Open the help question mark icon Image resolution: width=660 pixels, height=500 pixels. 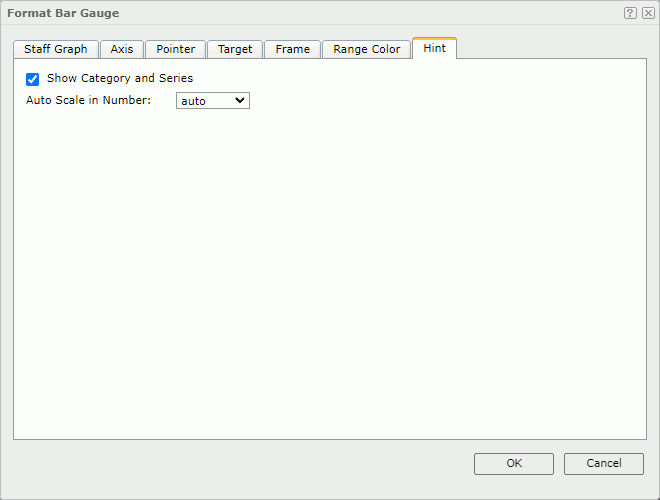(630, 13)
